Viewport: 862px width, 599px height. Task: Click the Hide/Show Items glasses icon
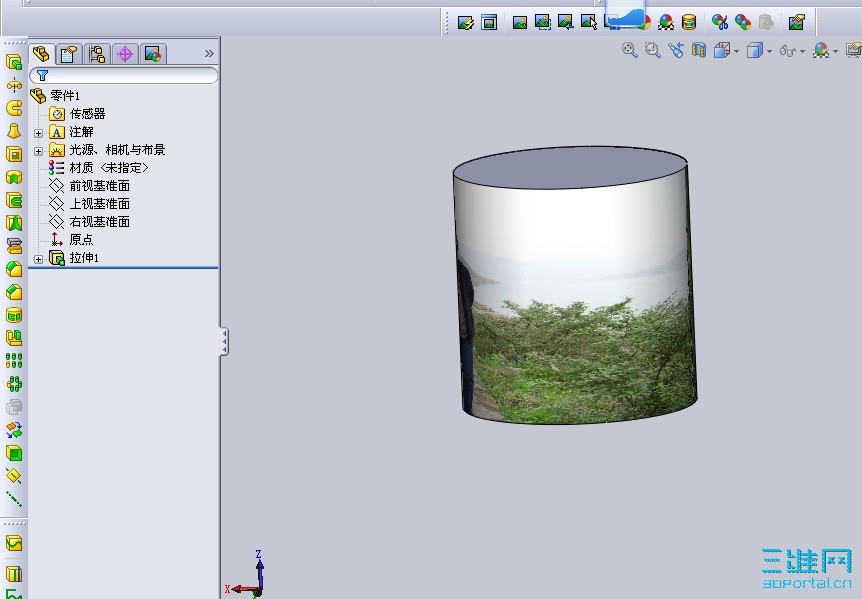point(788,51)
